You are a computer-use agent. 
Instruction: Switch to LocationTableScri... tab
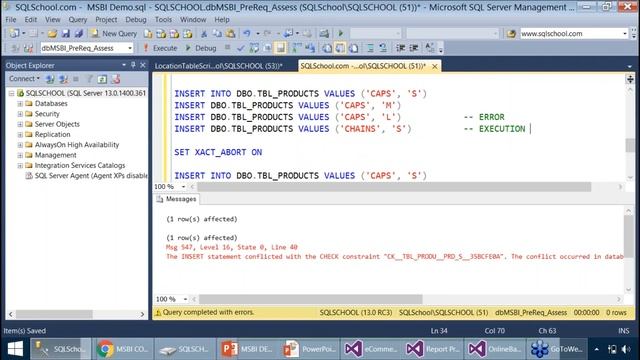click(x=218, y=66)
